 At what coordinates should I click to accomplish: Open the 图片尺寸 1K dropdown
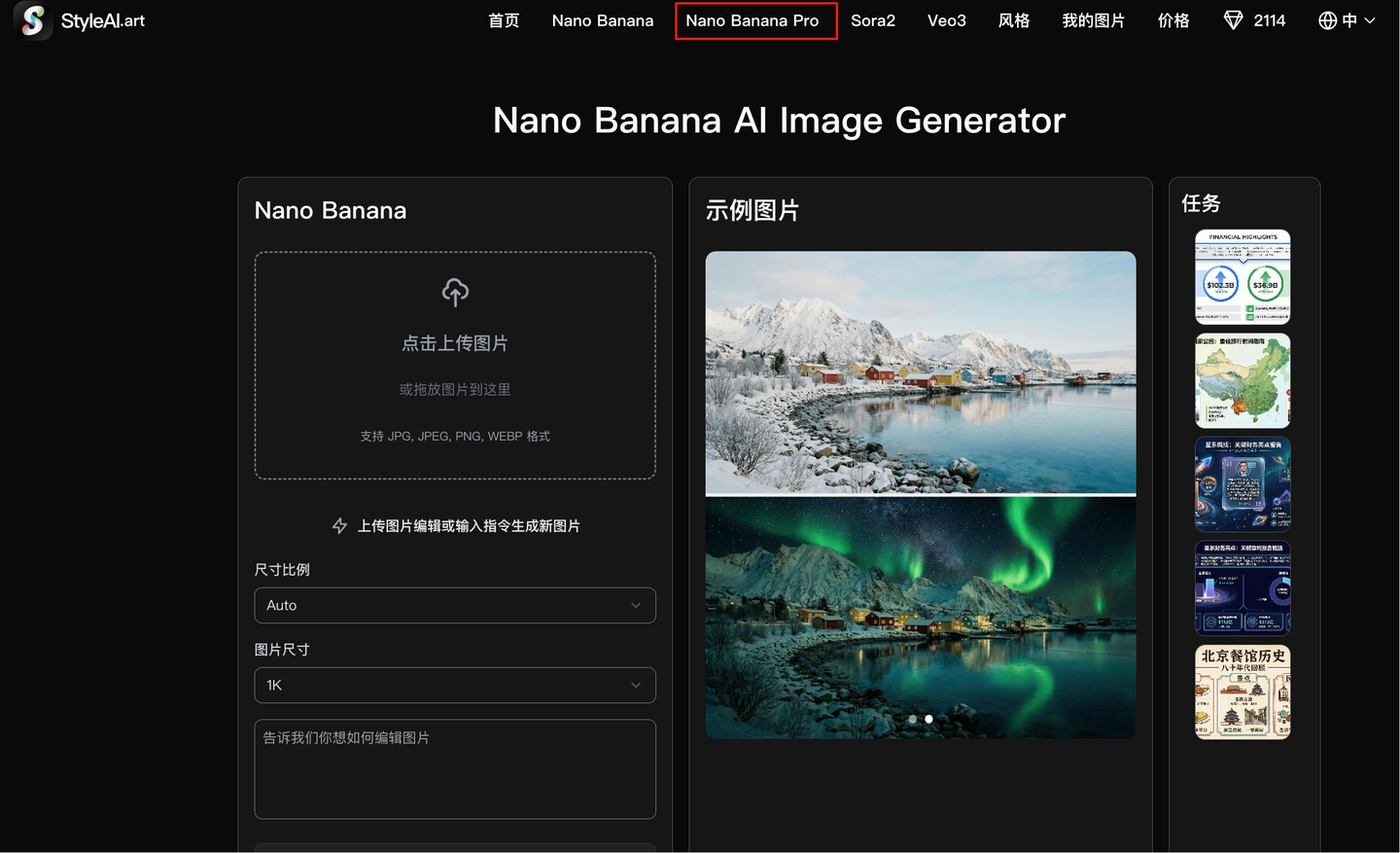click(x=454, y=685)
